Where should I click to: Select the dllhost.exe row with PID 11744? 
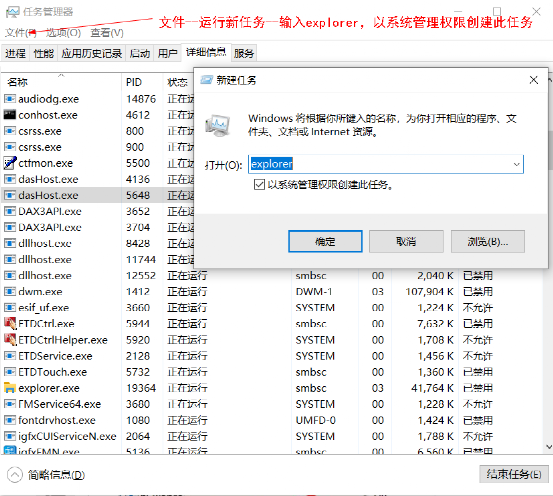click(x=98, y=259)
